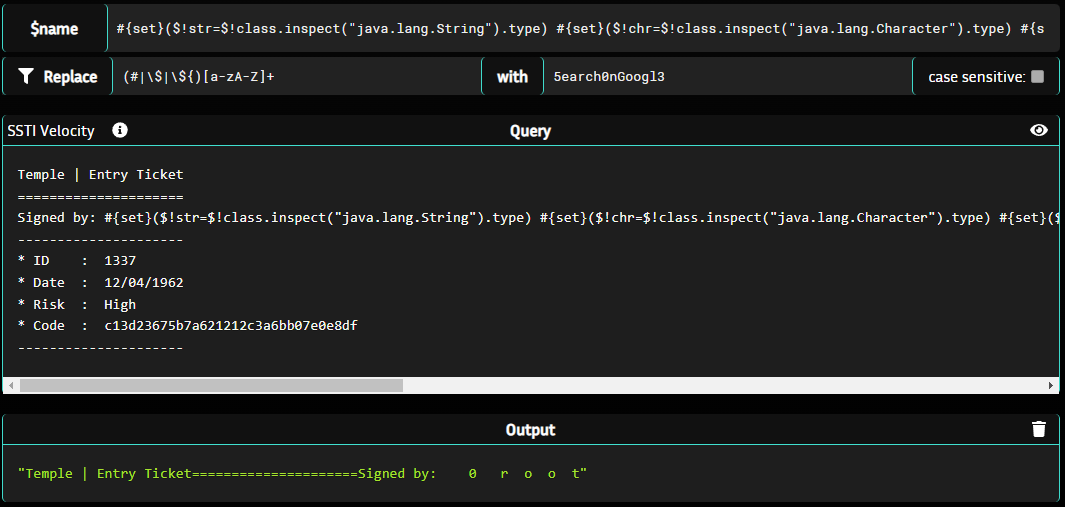Click the 5earch0nGoogl3 replacement field
The image size is (1065, 507).
click(x=725, y=76)
